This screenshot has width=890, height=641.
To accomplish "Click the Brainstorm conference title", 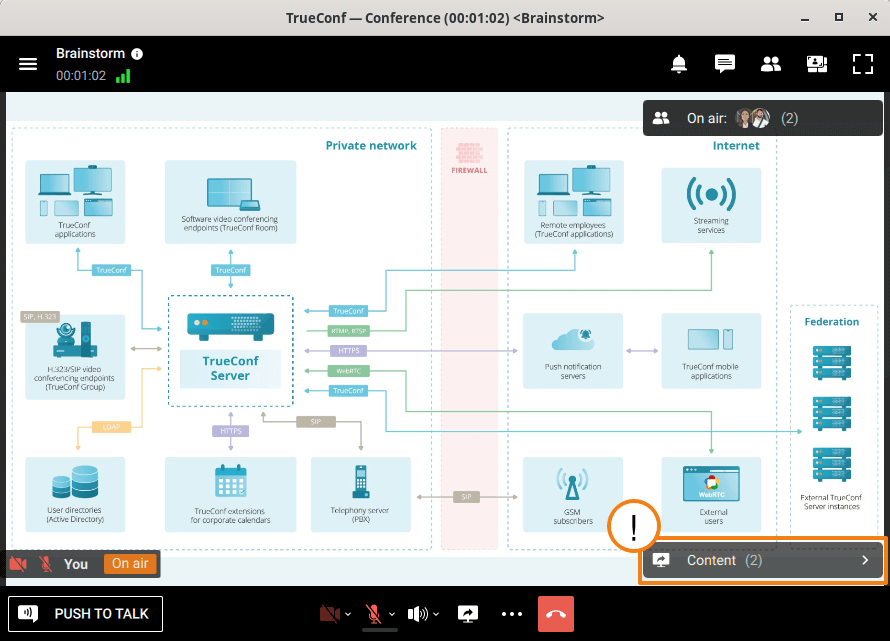I will point(90,53).
